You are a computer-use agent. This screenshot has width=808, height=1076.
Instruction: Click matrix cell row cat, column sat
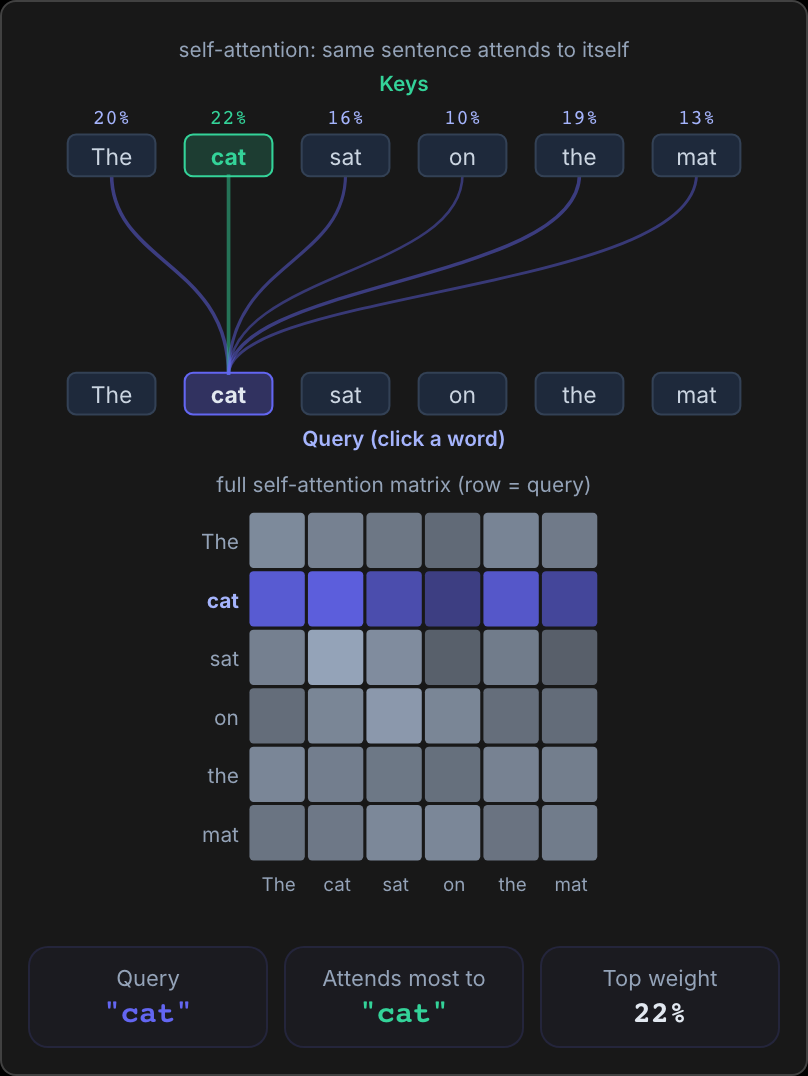(x=394, y=599)
